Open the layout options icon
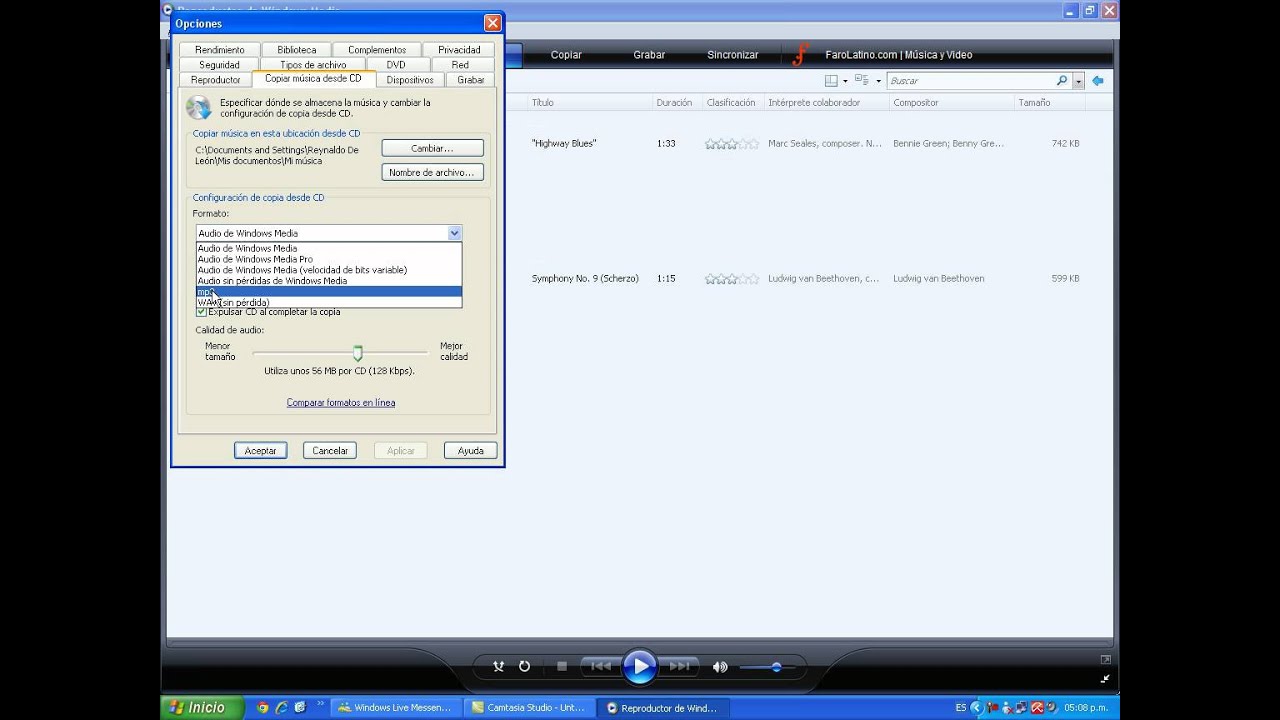 [831, 81]
